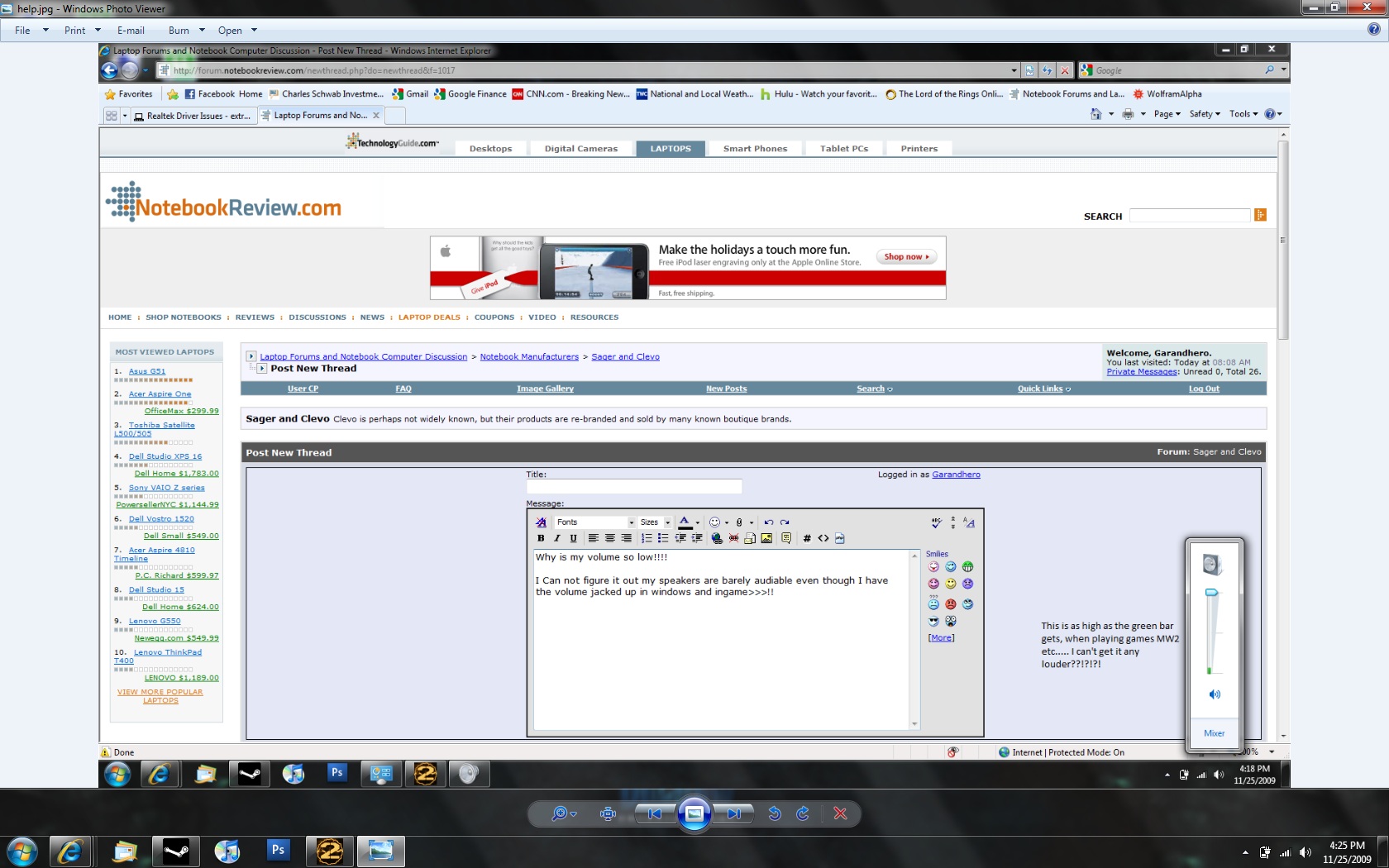This screenshot has height=868, width=1389.
Task: Toggle bold formatting in the editor
Action: [541, 538]
